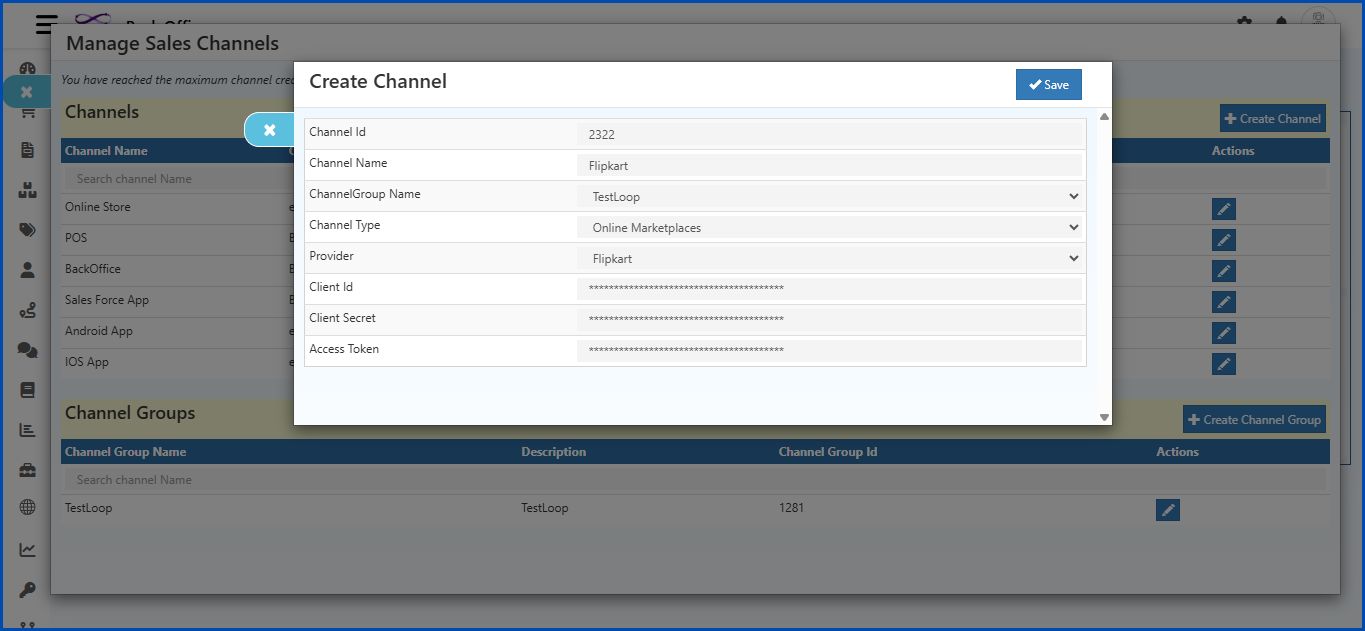This screenshot has height=631, width=1365.
Task: Edit the TestLoop channel group
Action: 1168,509
